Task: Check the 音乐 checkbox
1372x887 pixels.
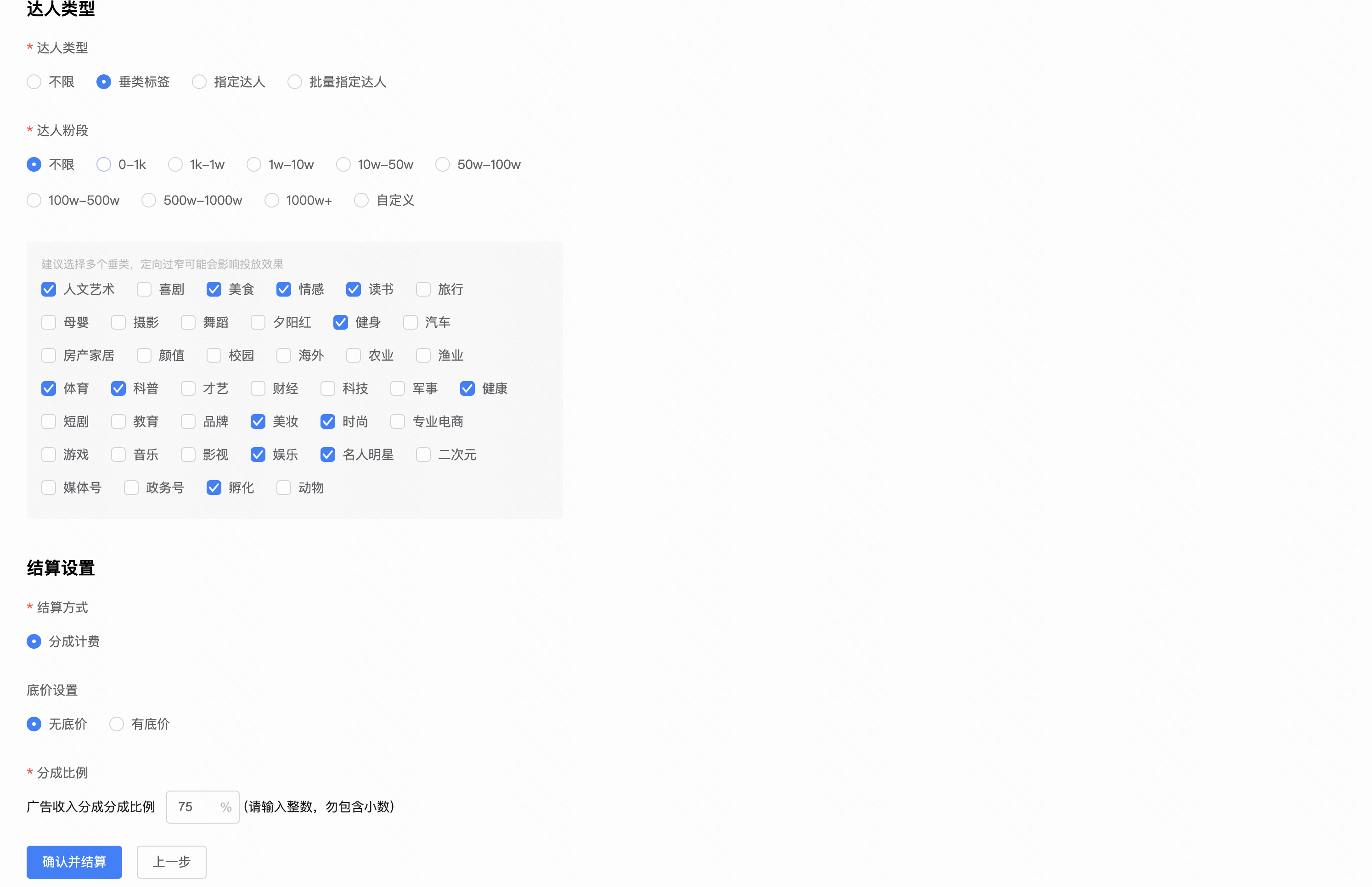Action: tap(118, 455)
